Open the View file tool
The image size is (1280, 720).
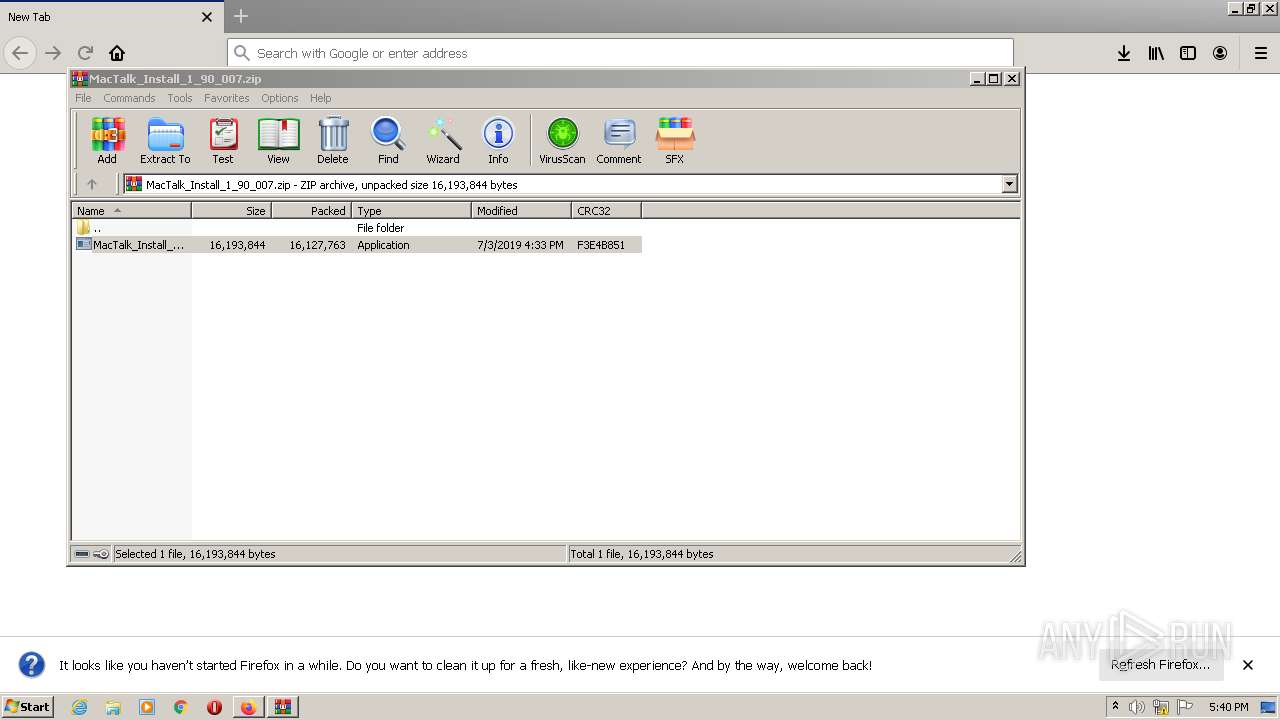[278, 140]
